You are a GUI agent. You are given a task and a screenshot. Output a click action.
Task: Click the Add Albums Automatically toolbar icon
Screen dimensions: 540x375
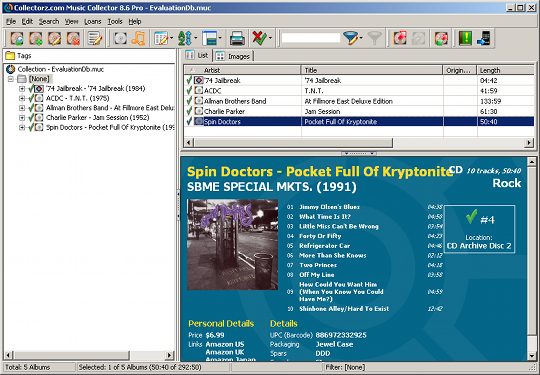click(x=17, y=38)
